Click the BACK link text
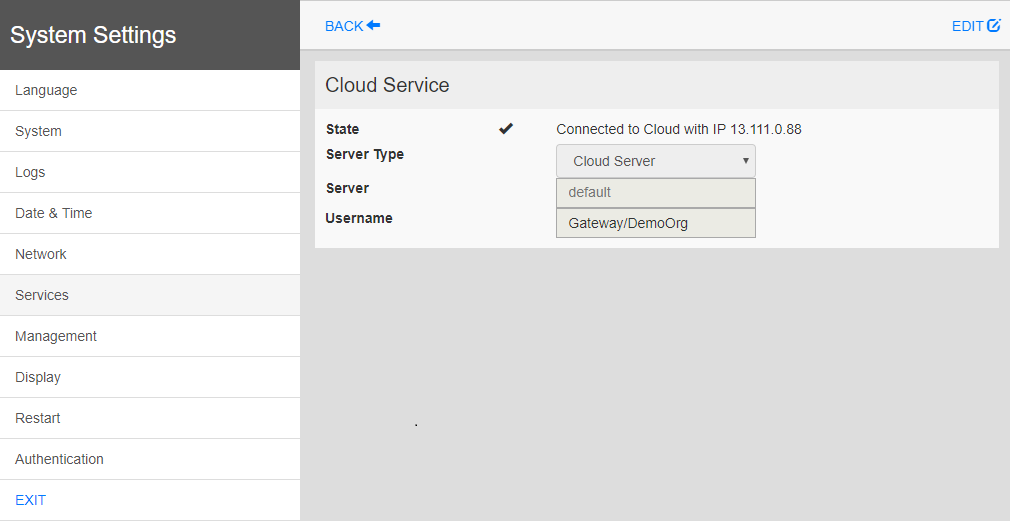Image resolution: width=1010 pixels, height=521 pixels. (344, 26)
